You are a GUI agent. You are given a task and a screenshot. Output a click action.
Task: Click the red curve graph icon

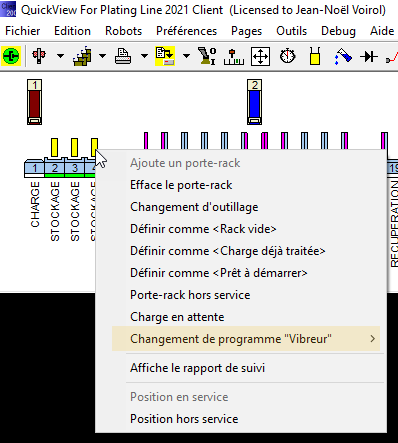click(x=392, y=56)
